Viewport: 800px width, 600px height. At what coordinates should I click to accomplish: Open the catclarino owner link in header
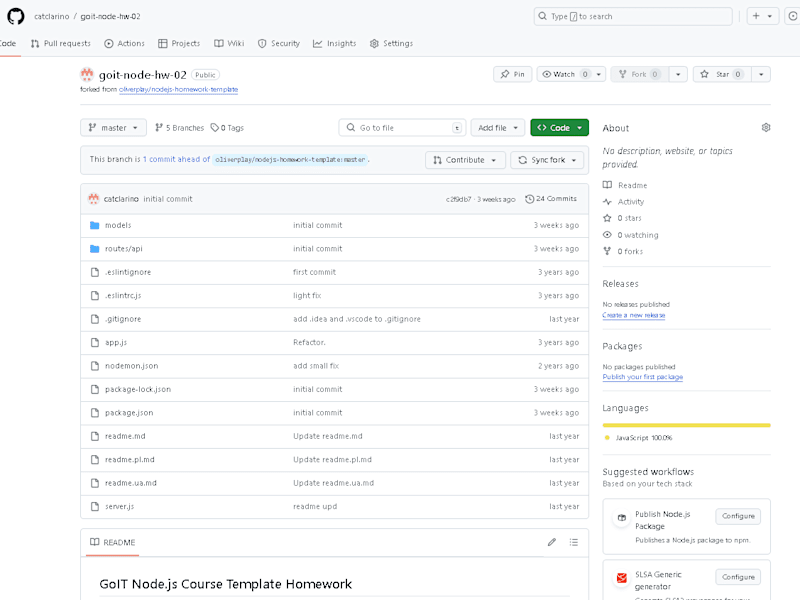(52, 16)
